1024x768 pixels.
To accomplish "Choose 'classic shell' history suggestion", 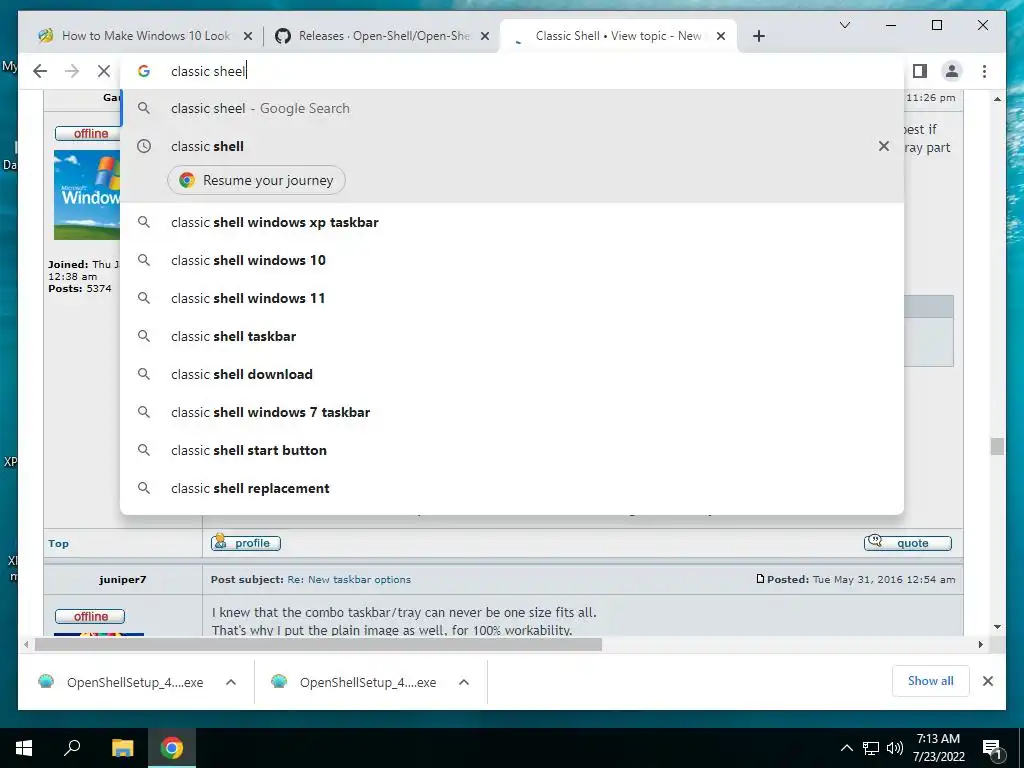I will coord(512,146).
